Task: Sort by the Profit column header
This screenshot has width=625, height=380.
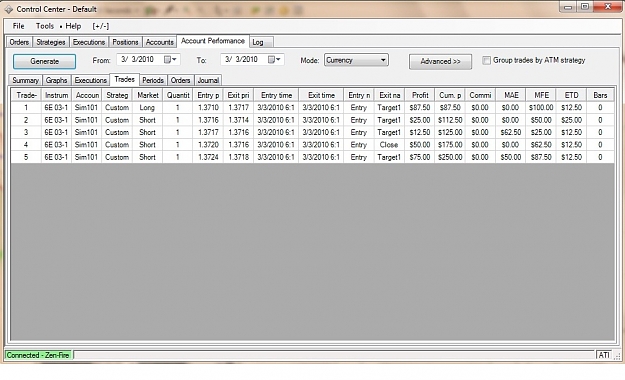Action: point(420,95)
